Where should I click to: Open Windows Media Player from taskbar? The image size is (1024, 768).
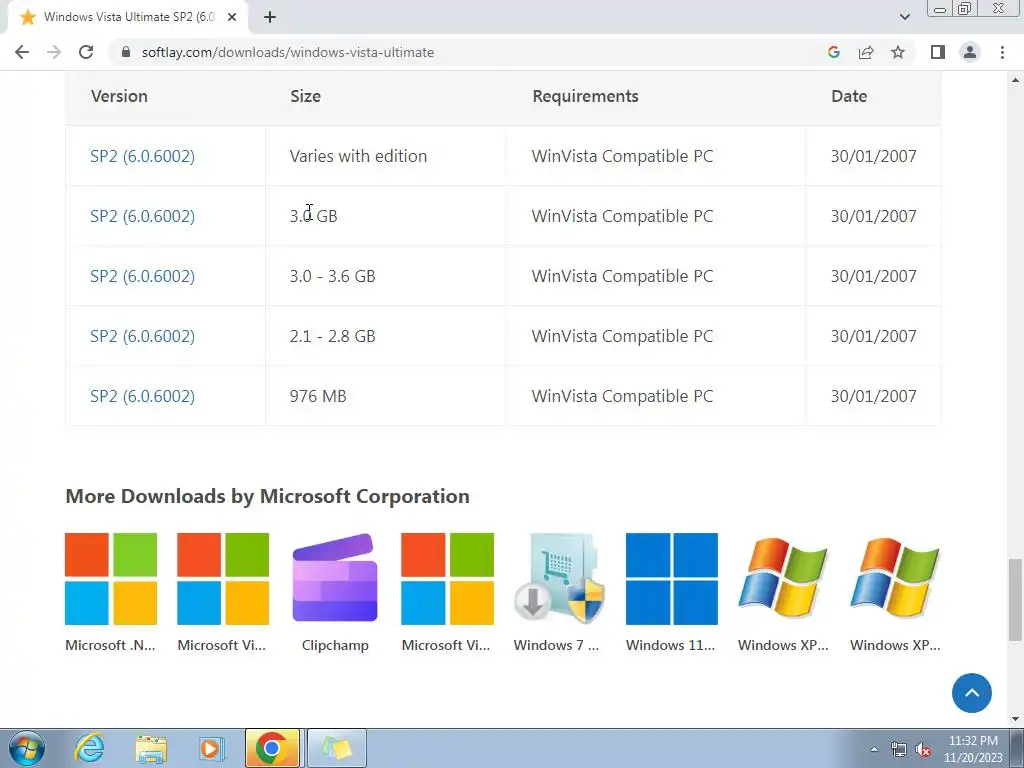point(211,748)
